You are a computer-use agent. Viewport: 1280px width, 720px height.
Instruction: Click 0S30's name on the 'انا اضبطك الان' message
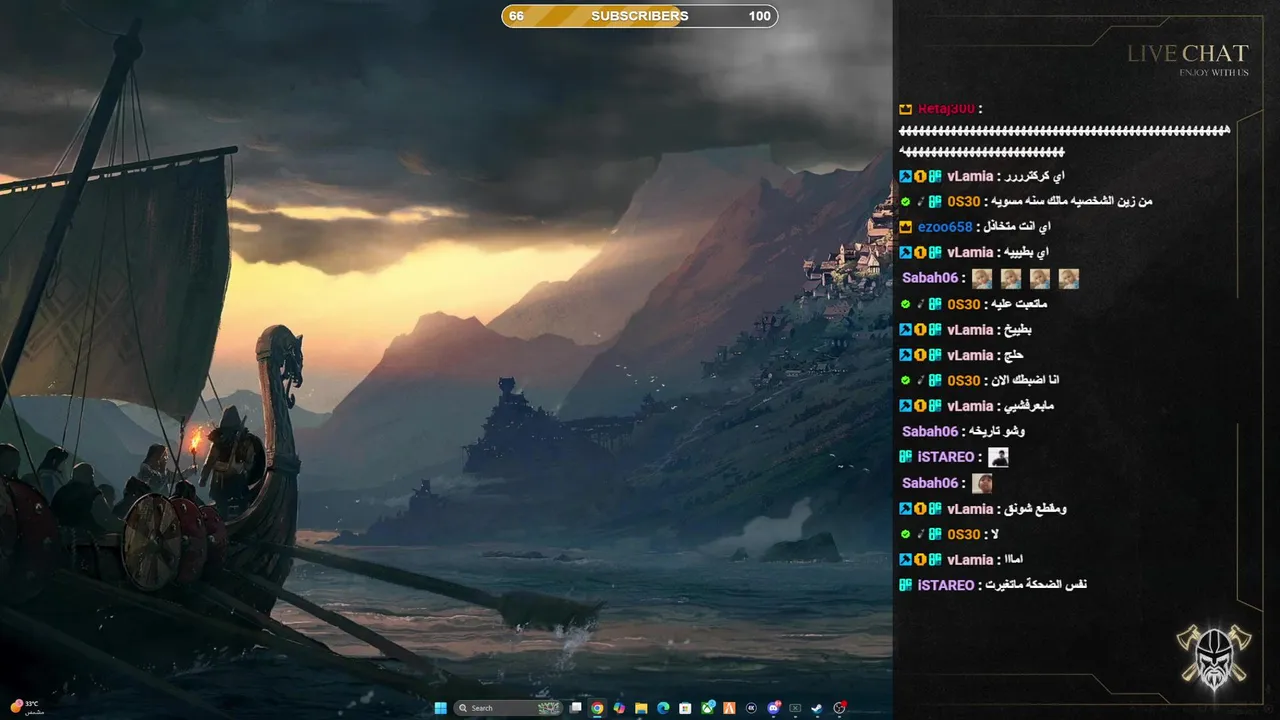point(964,381)
